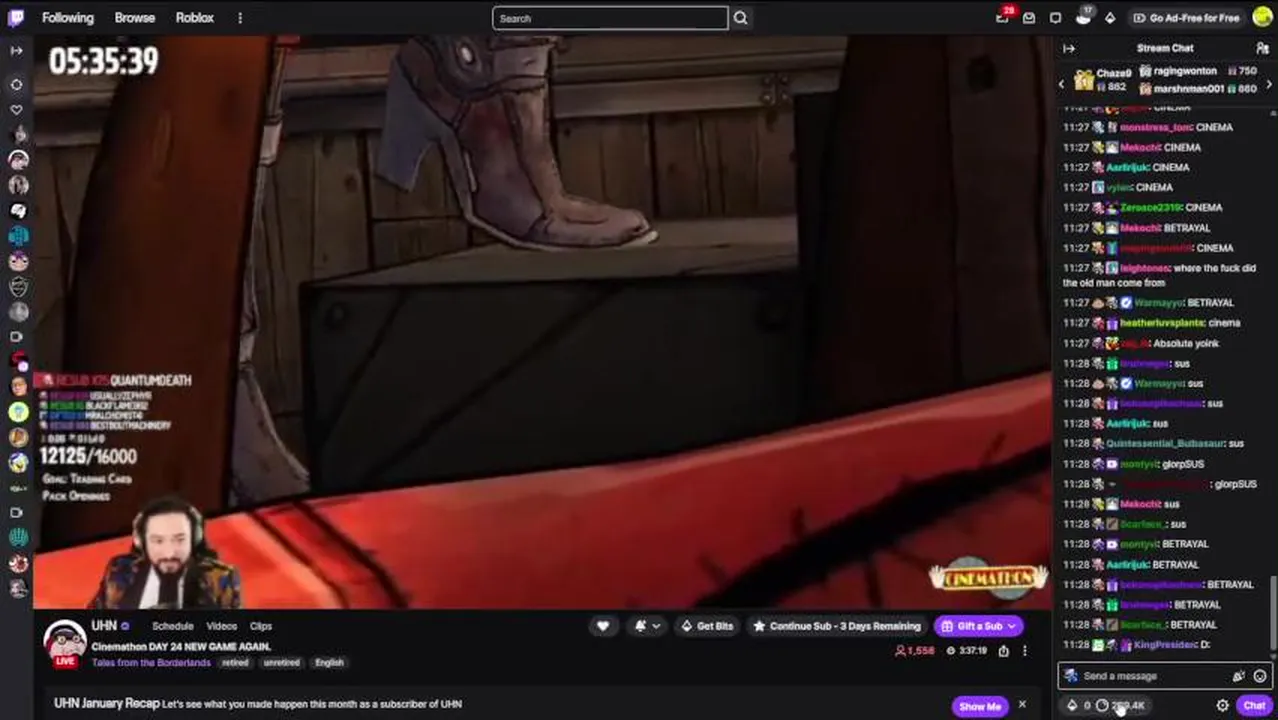Viewport: 1278px width, 720px height.
Task: Click KingPresiden username in chat
Action: (x=1165, y=645)
